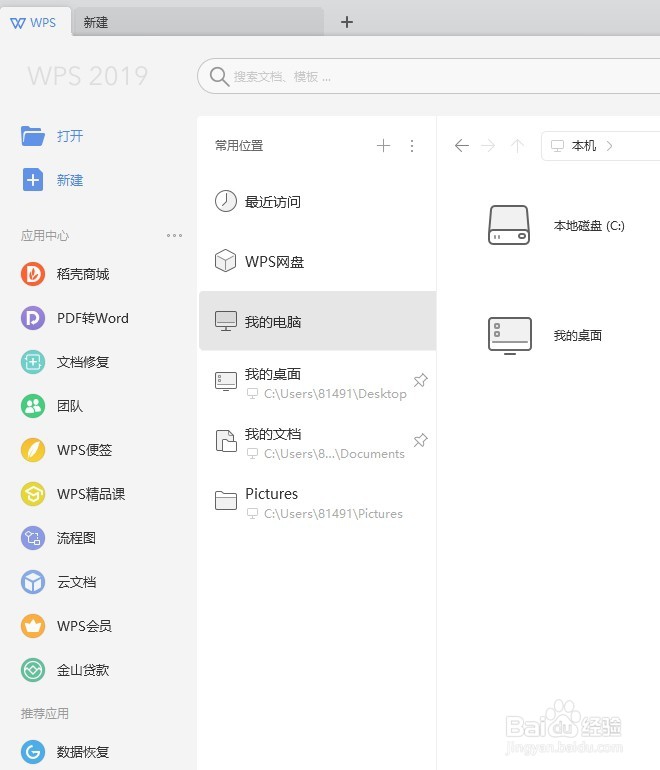Click the 文档修复 label
Viewport: 660px width, 770px height.
tap(83, 362)
